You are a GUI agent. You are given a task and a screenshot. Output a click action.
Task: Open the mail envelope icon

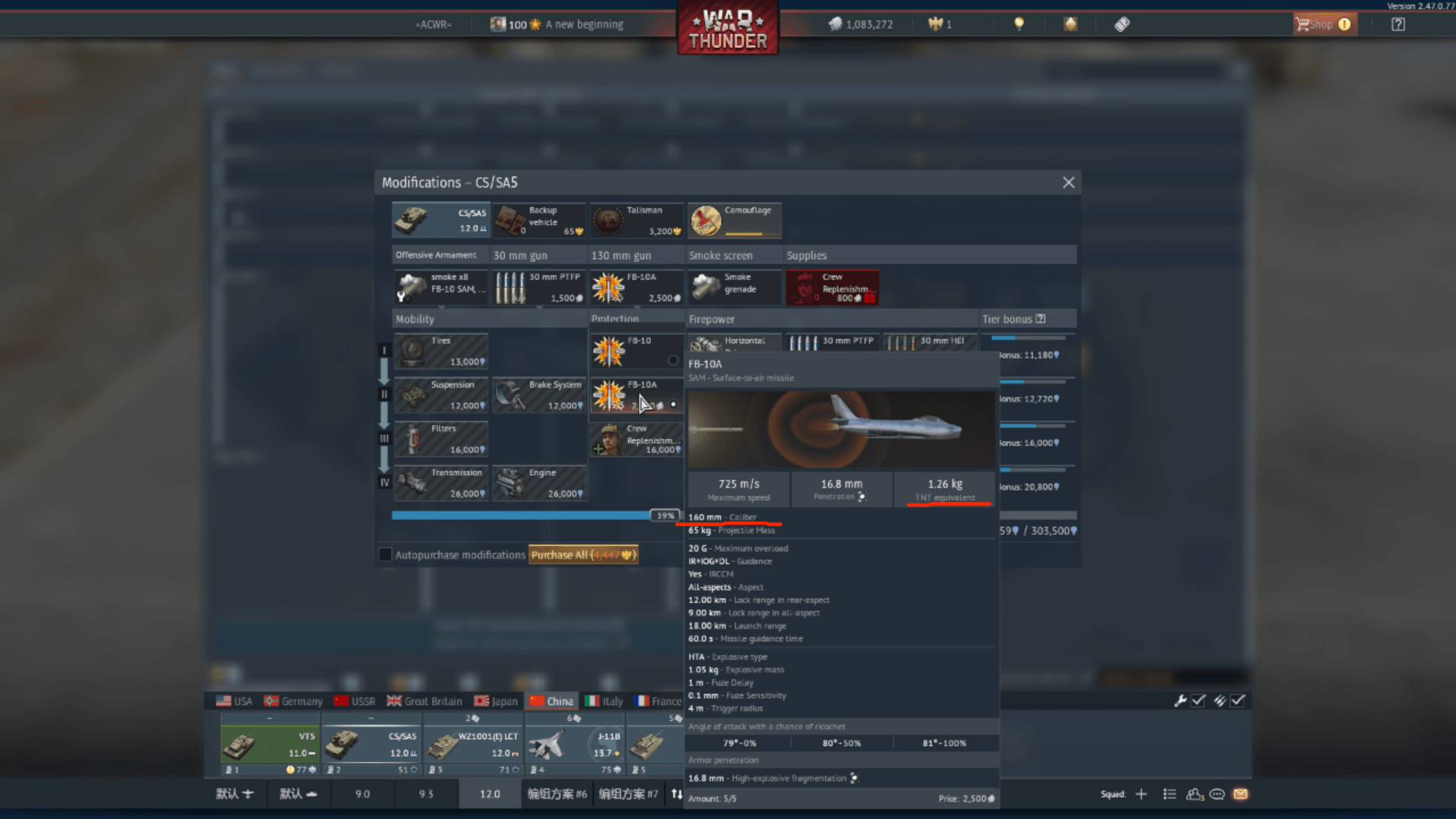[1241, 794]
